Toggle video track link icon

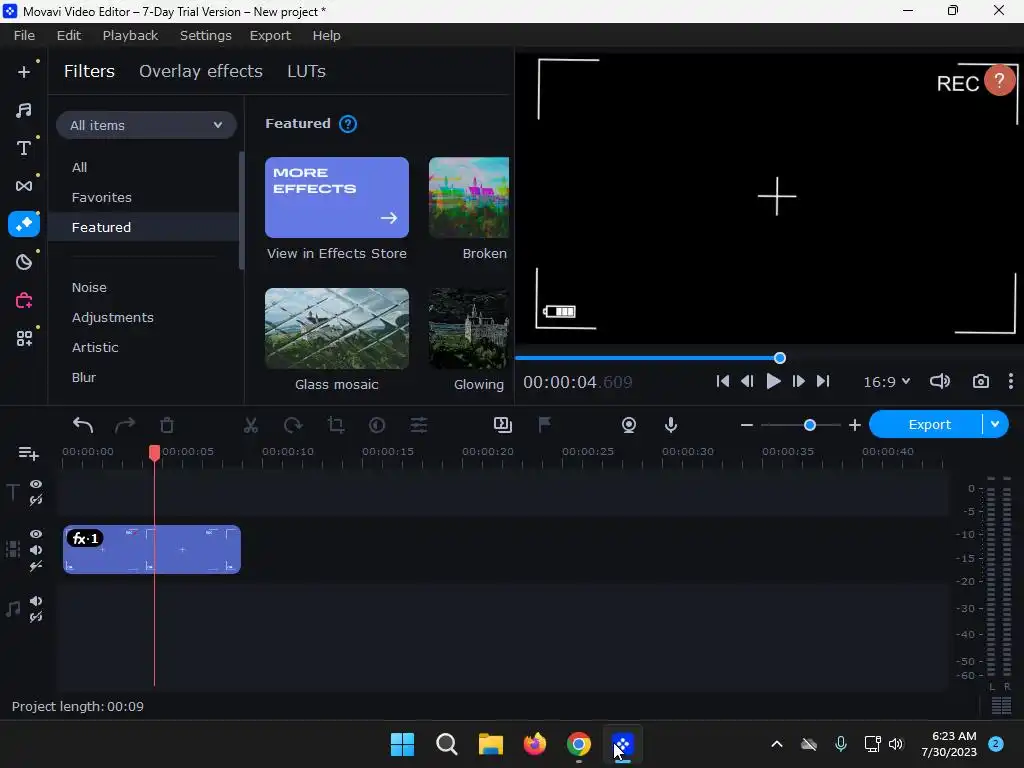[x=36, y=566]
